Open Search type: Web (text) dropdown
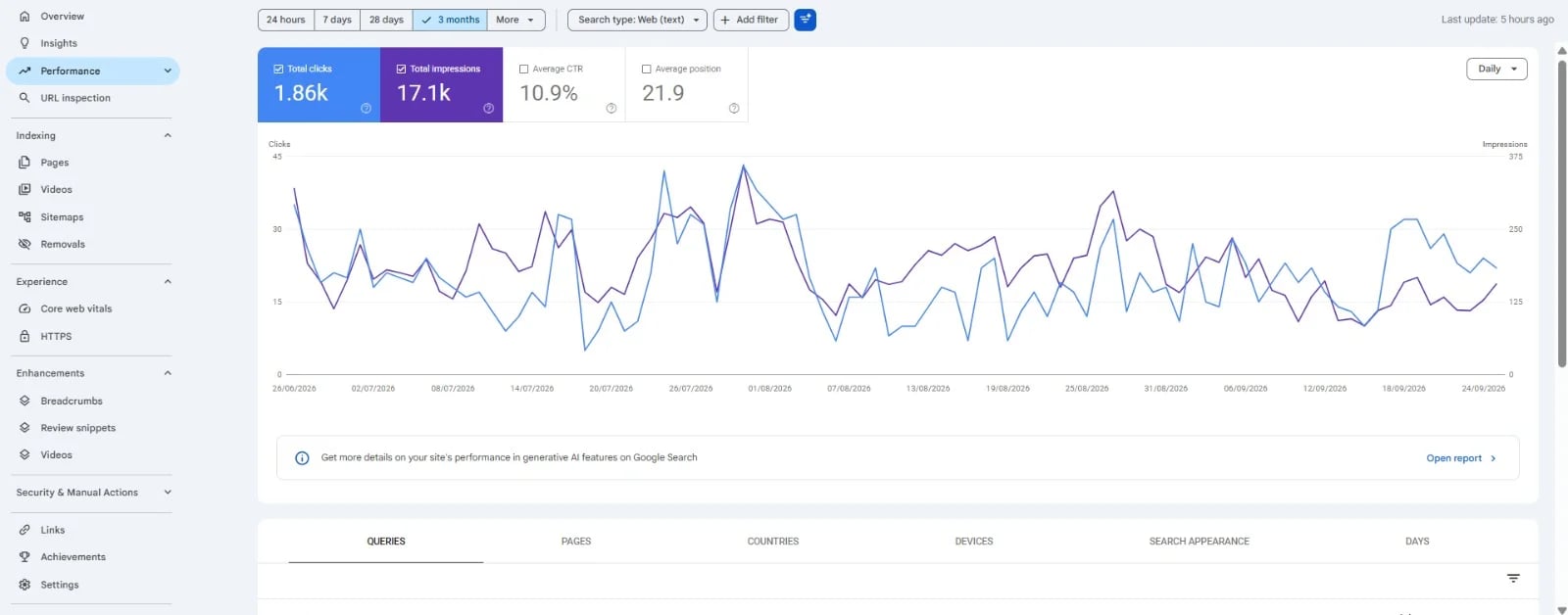 [638, 20]
